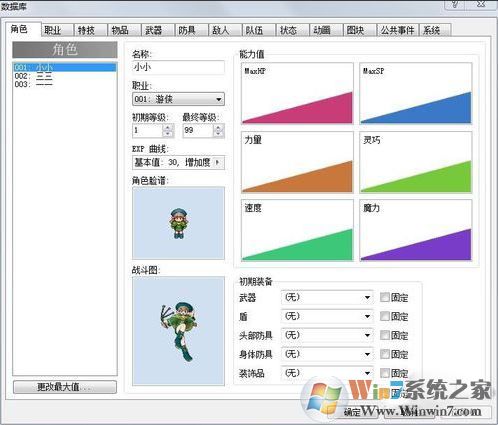Open the 敌人 tab
Image resolution: width=498 pixels, height=425 pixels.
click(x=225, y=30)
